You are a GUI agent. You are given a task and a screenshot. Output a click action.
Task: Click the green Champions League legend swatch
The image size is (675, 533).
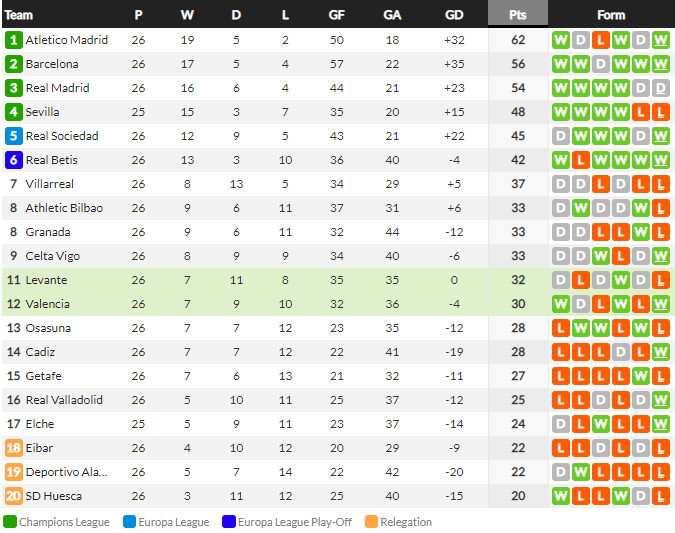pyautogui.click(x=10, y=522)
